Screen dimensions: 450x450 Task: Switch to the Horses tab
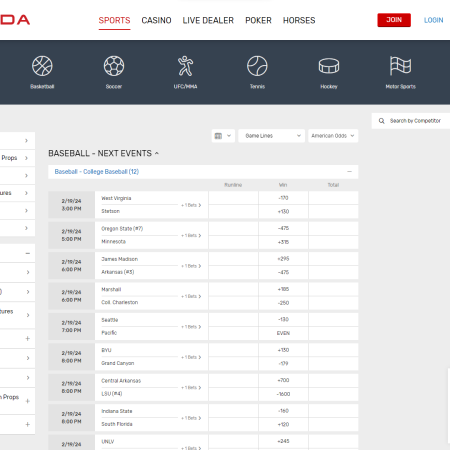point(299,21)
